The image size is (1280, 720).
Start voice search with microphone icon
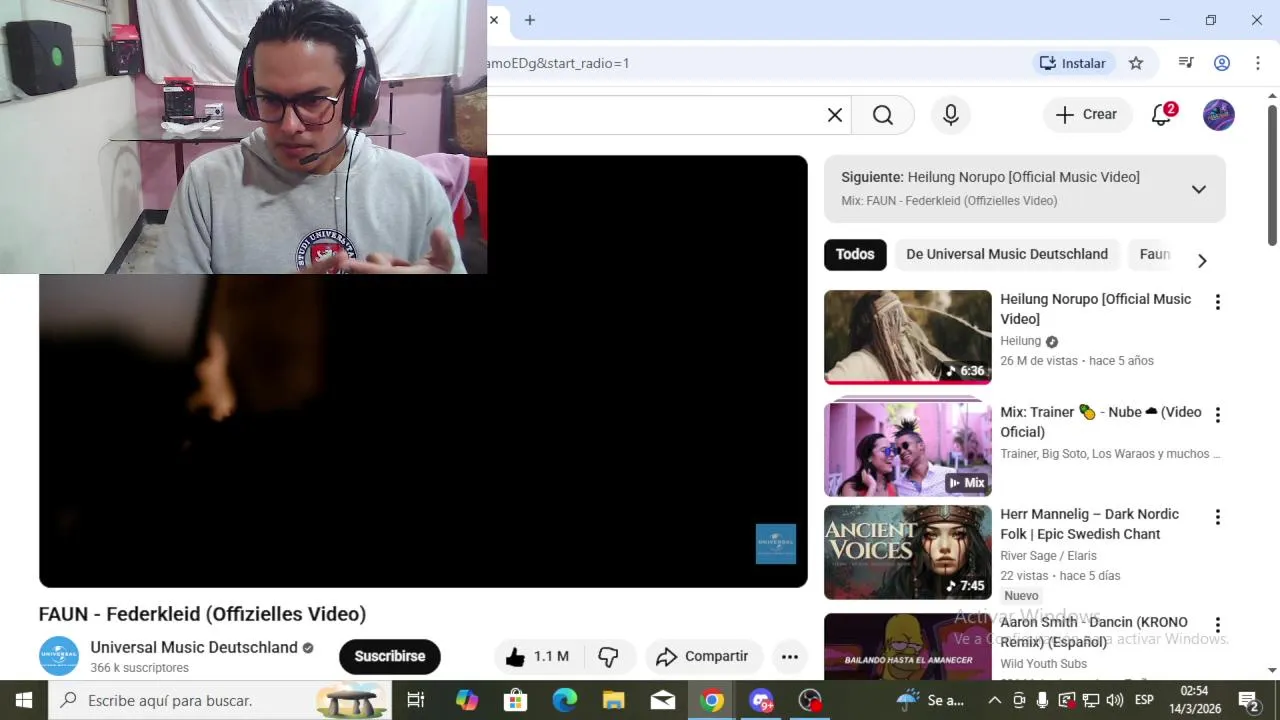pyautogui.click(x=951, y=115)
